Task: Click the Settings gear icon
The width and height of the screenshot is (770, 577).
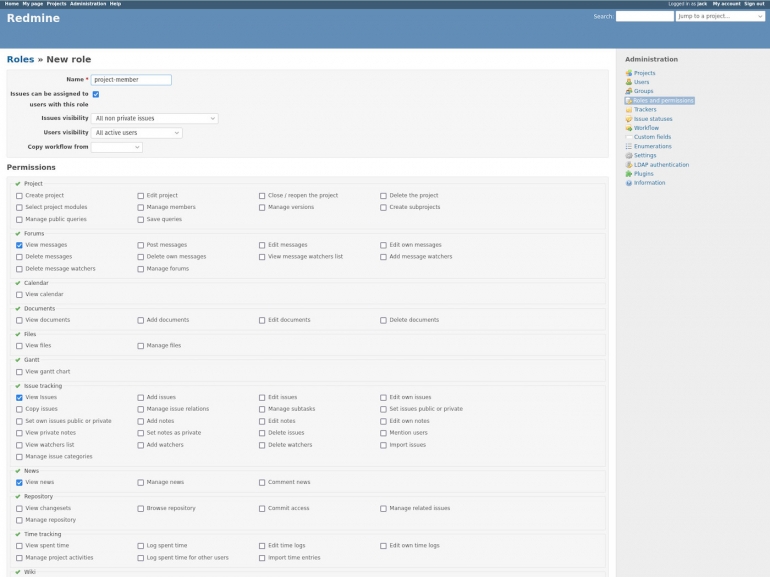Action: 629,156
